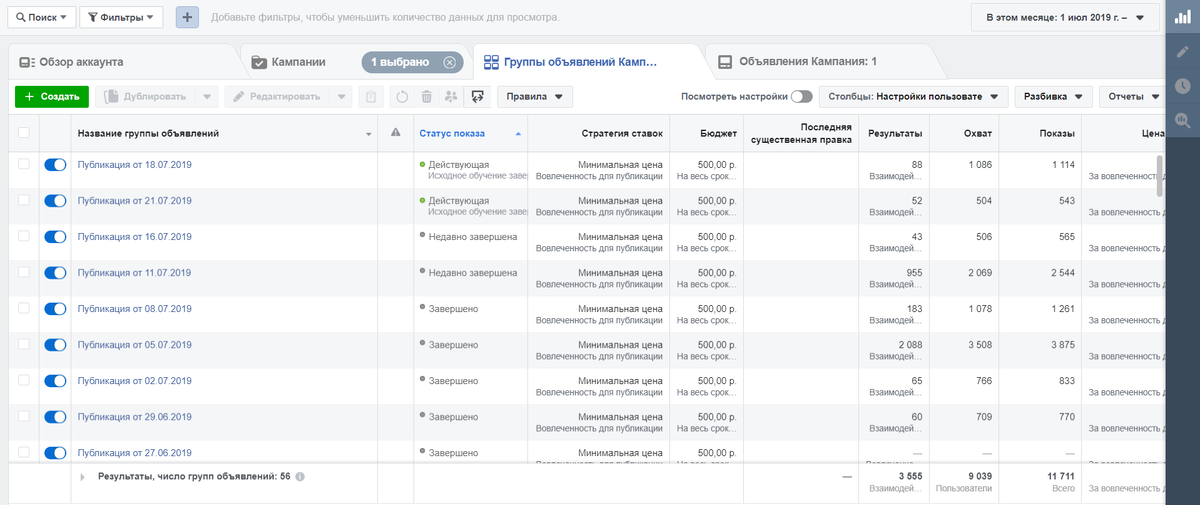Image resolution: width=1200 pixels, height=505 pixels.
Task: Open the date range 'В этом месяце' dropdown
Action: tap(1067, 17)
